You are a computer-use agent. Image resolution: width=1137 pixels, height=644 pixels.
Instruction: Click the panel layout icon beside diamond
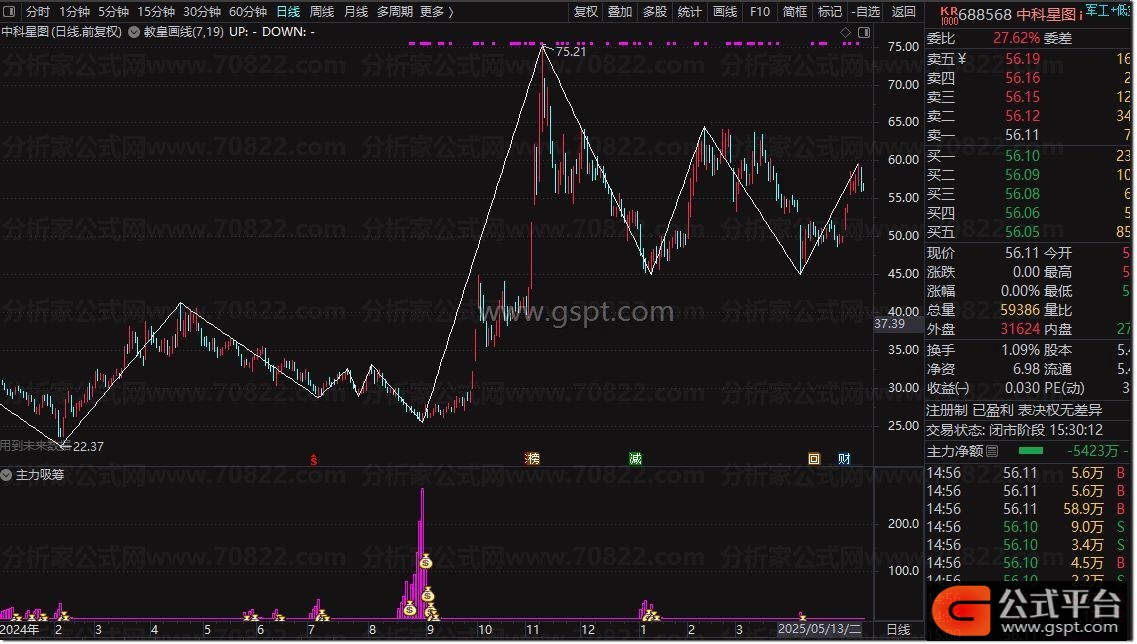pyautogui.click(x=862, y=32)
